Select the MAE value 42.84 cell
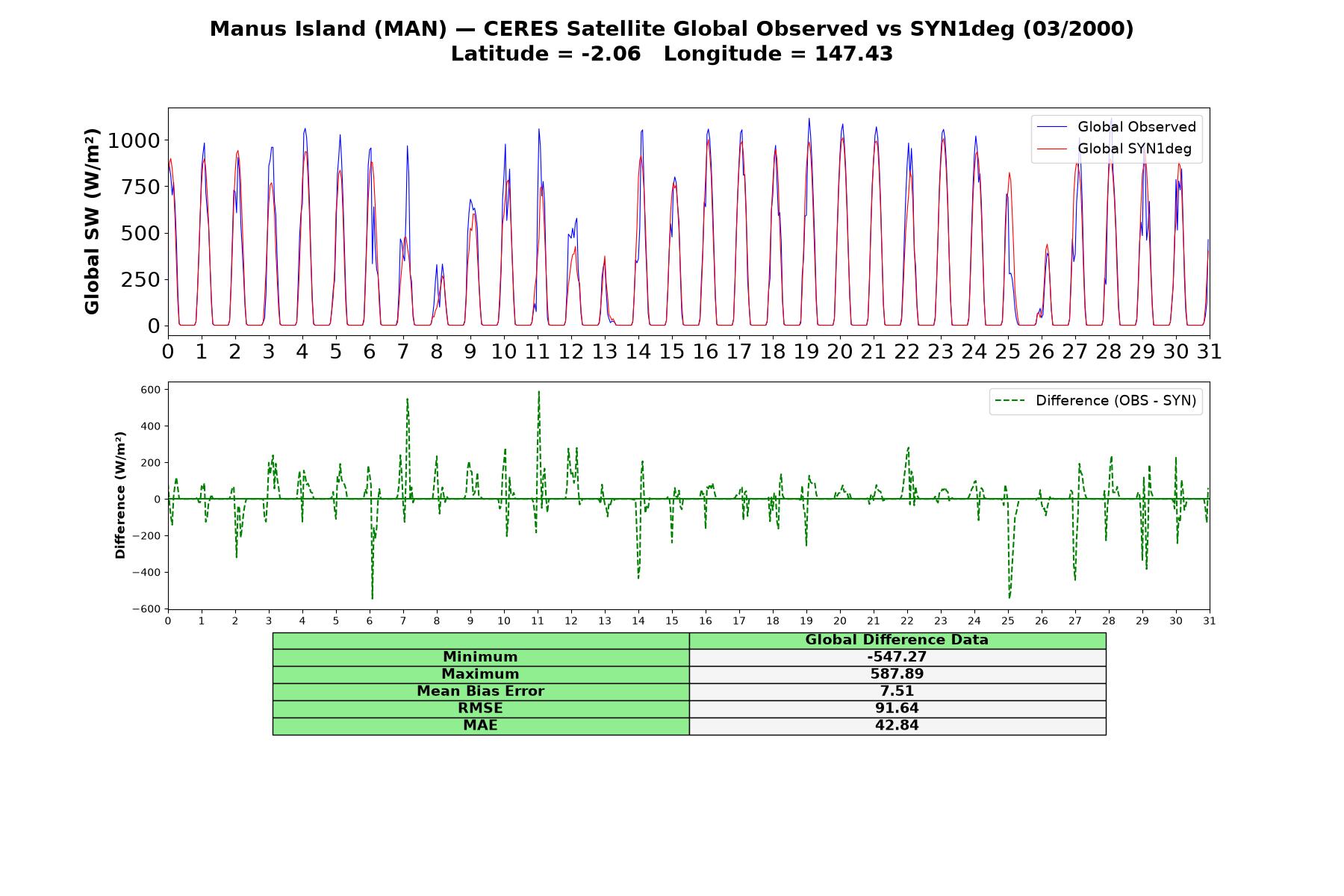 897,726
